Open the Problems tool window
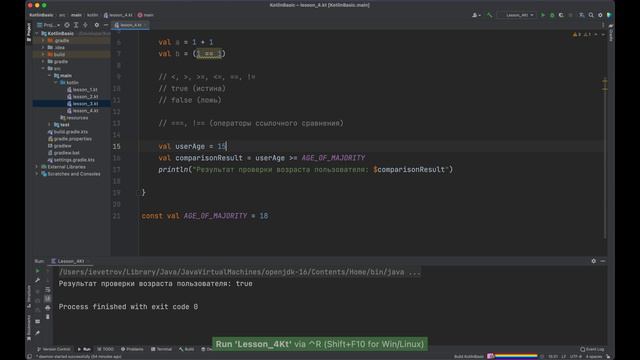Viewport: 640px width, 360px height. (x=132, y=349)
